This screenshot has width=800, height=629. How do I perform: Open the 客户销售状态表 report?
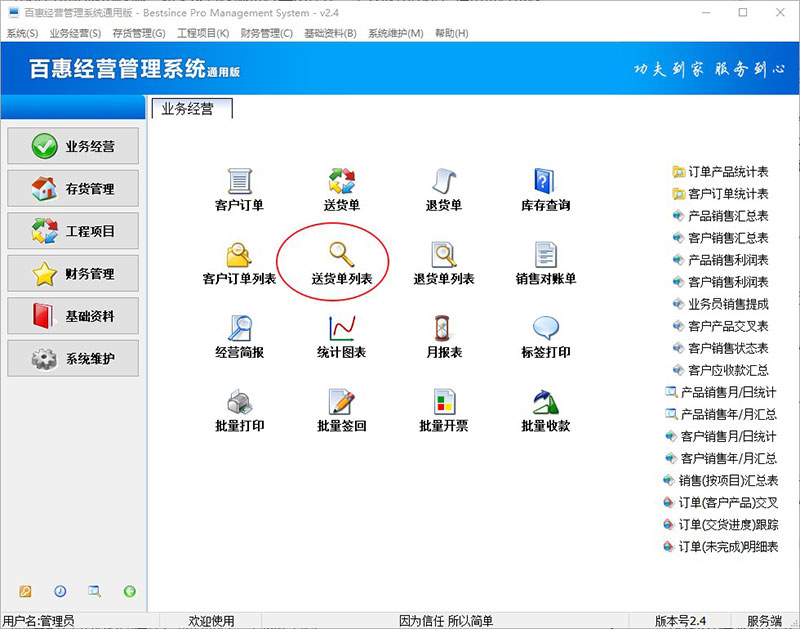coord(720,348)
